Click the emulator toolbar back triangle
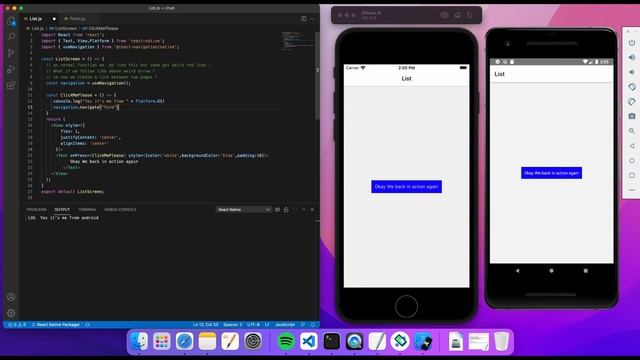 click(632, 146)
